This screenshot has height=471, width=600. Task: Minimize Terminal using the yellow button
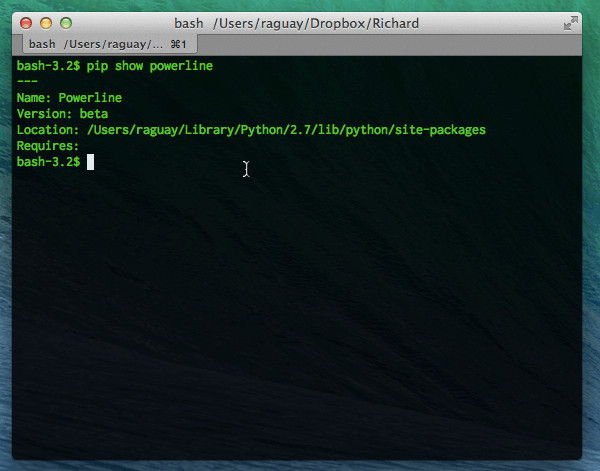click(46, 23)
